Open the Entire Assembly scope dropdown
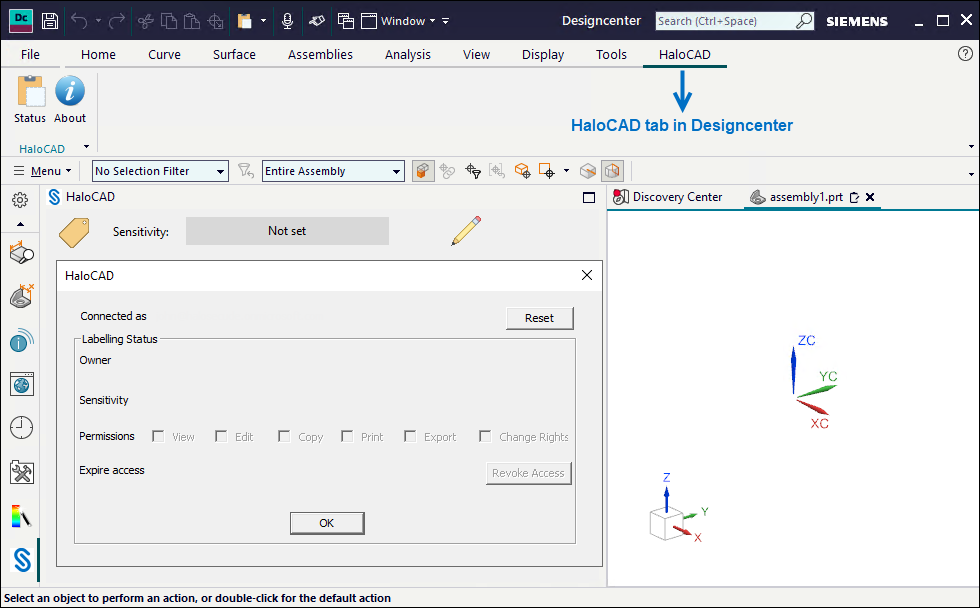Image resolution: width=980 pixels, height=608 pixels. pos(333,171)
